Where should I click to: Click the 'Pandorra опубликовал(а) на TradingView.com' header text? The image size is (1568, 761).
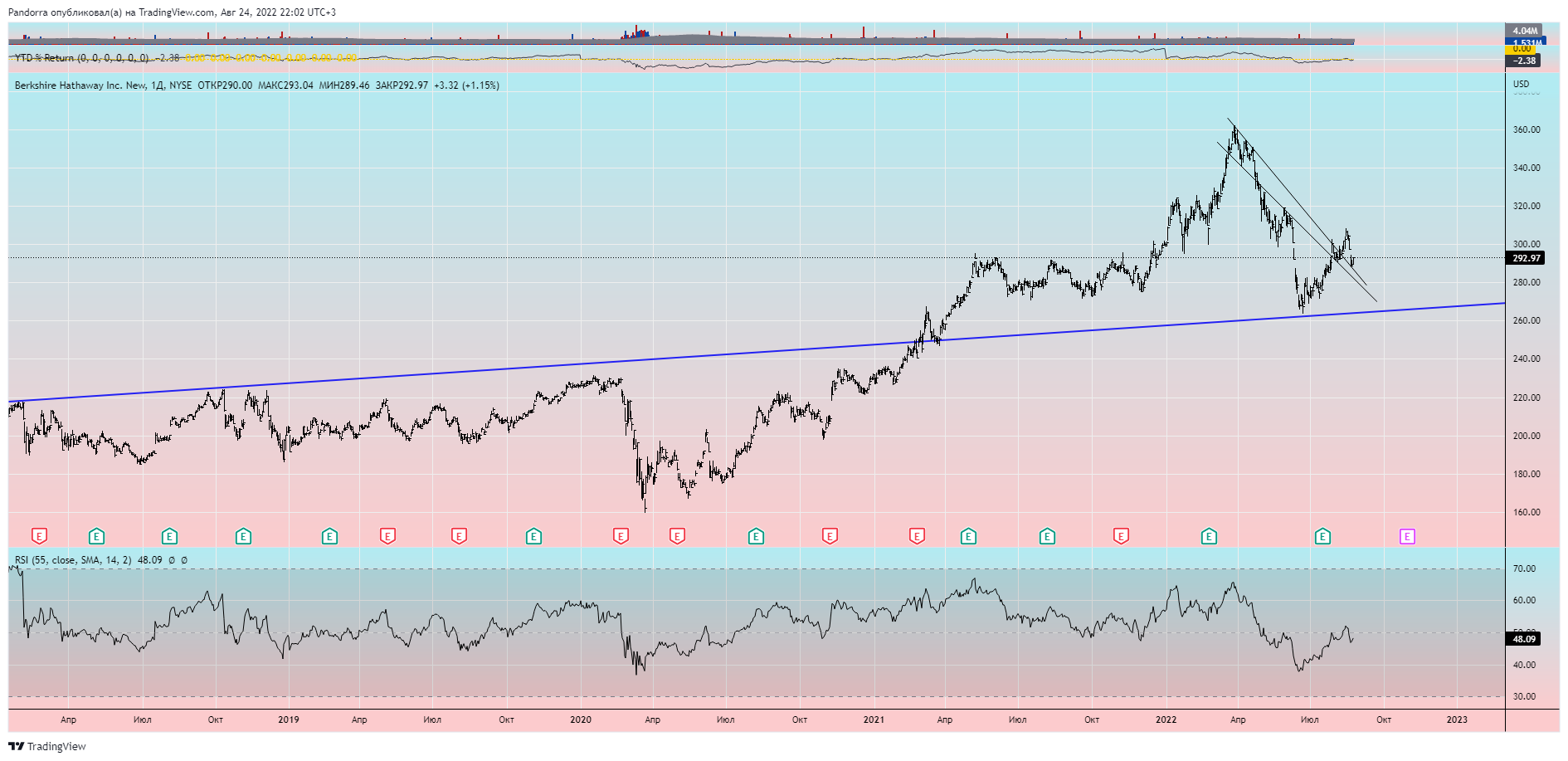pyautogui.click(x=111, y=12)
